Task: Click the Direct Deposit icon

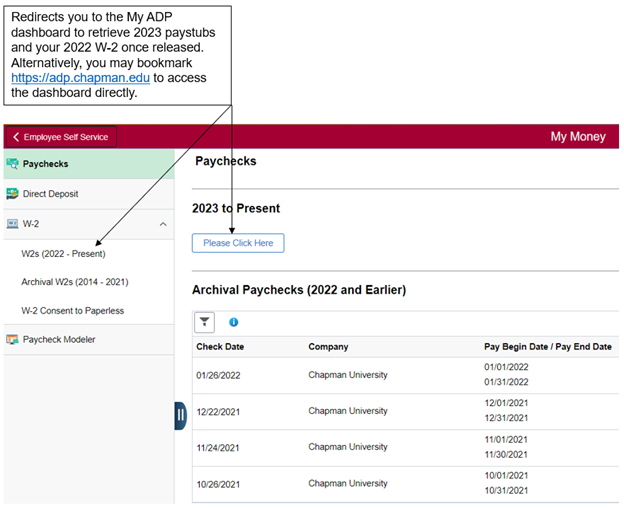Action: [x=13, y=194]
